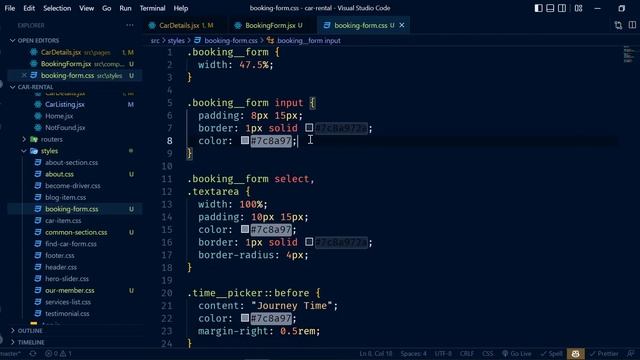640x360 pixels.
Task: Open the Run menu
Action: click(125, 8)
